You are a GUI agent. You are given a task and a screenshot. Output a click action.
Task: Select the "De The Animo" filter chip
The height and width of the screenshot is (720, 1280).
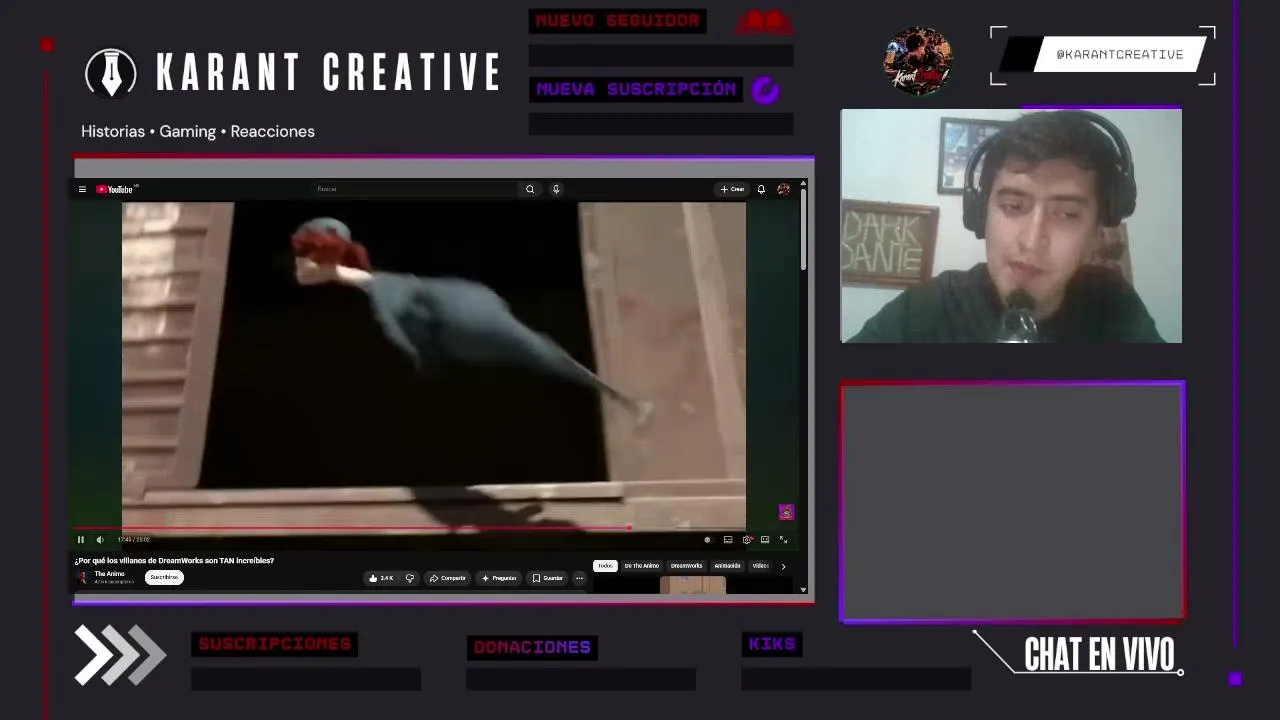[x=642, y=566]
